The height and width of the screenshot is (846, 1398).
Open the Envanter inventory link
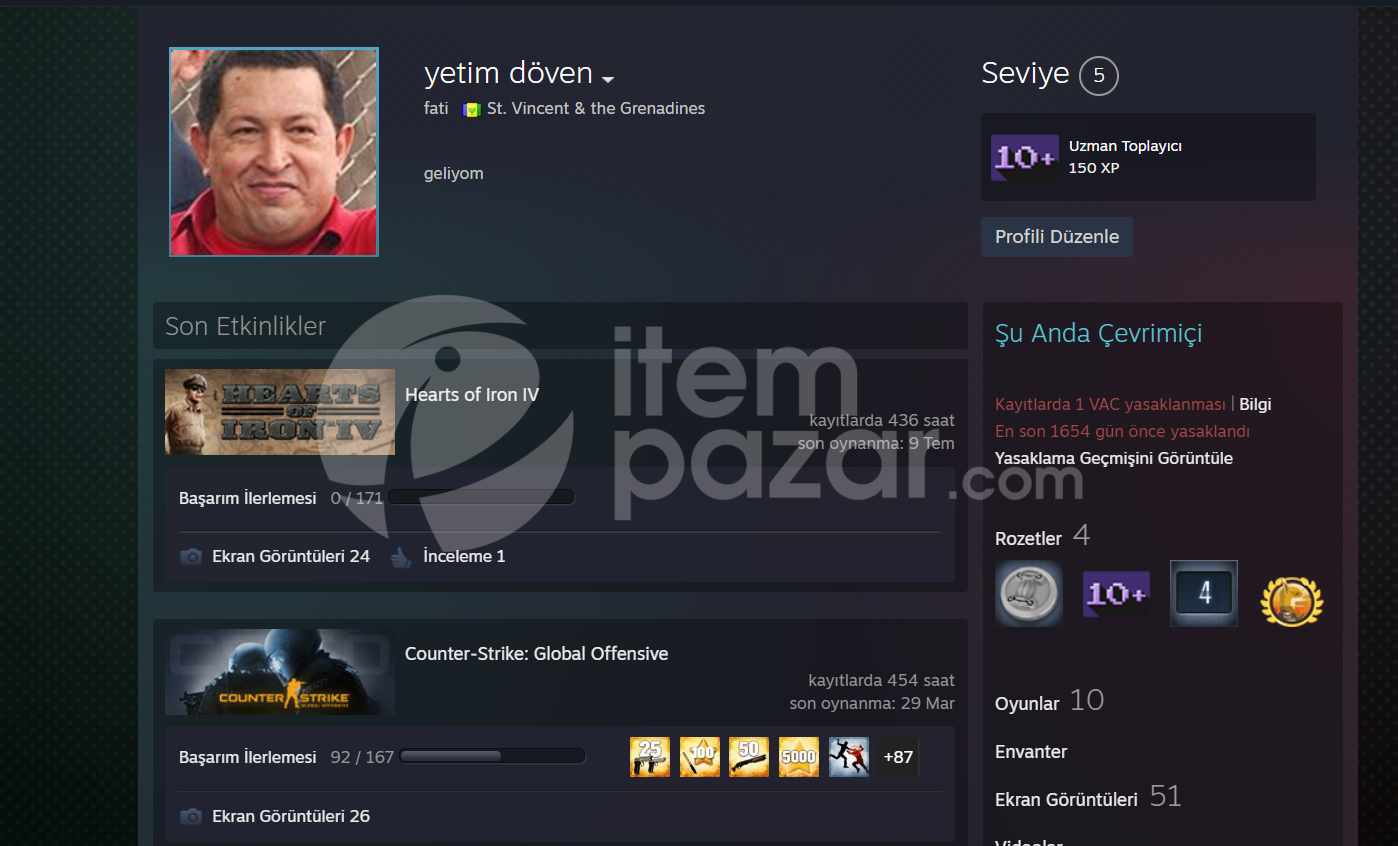coord(1031,751)
